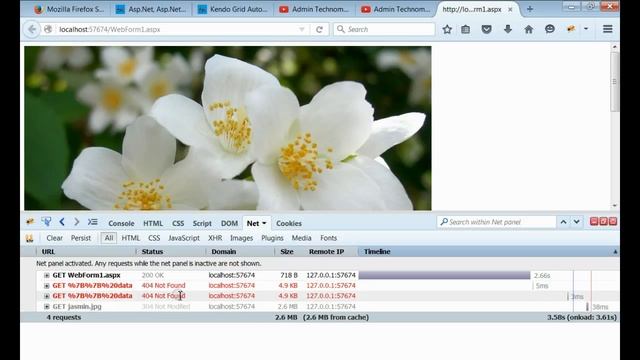Select the All filter in Net panel
Viewport: 640px width, 360px height.
click(x=109, y=238)
